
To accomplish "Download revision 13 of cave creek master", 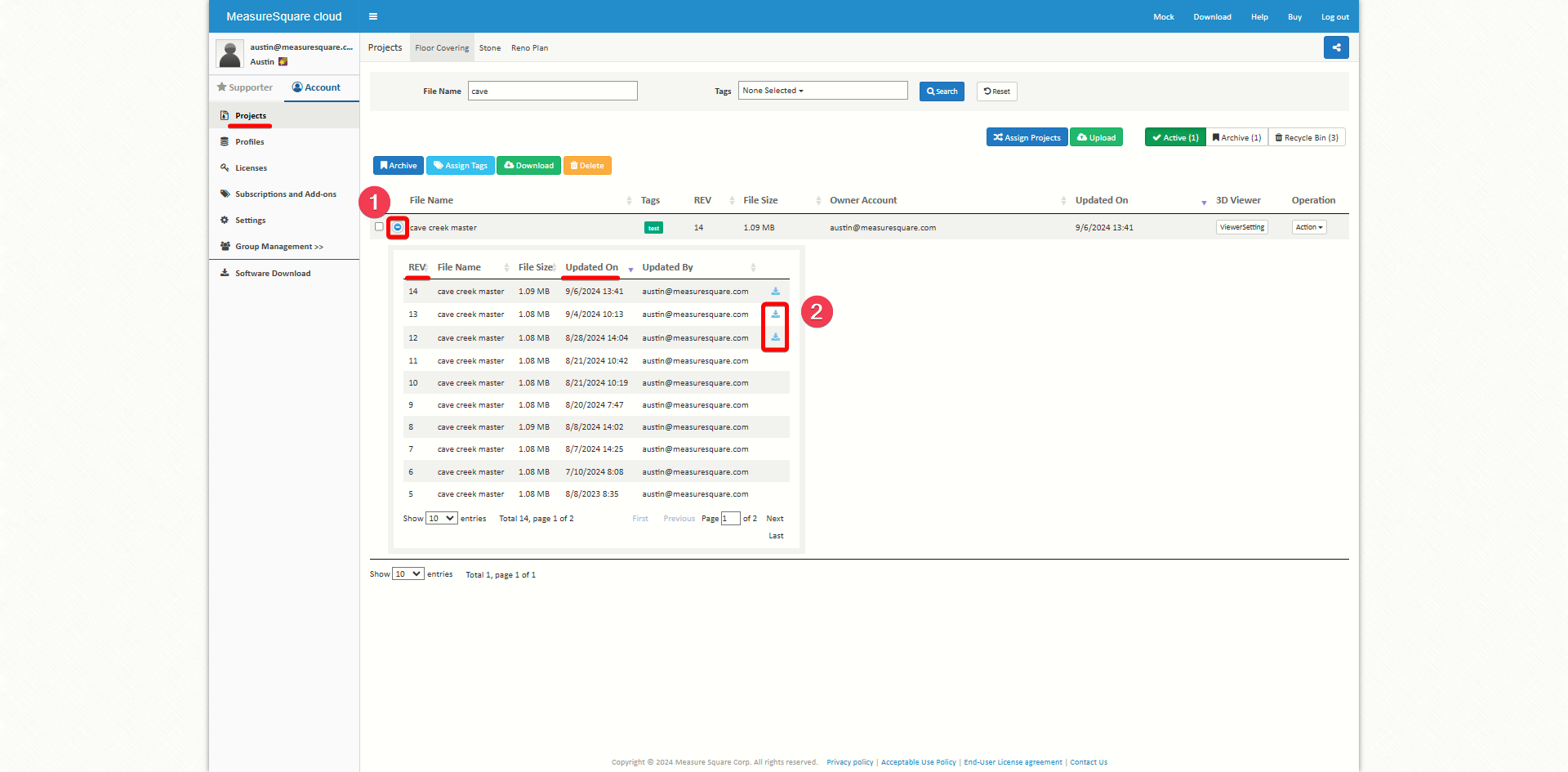I will [x=775, y=315].
